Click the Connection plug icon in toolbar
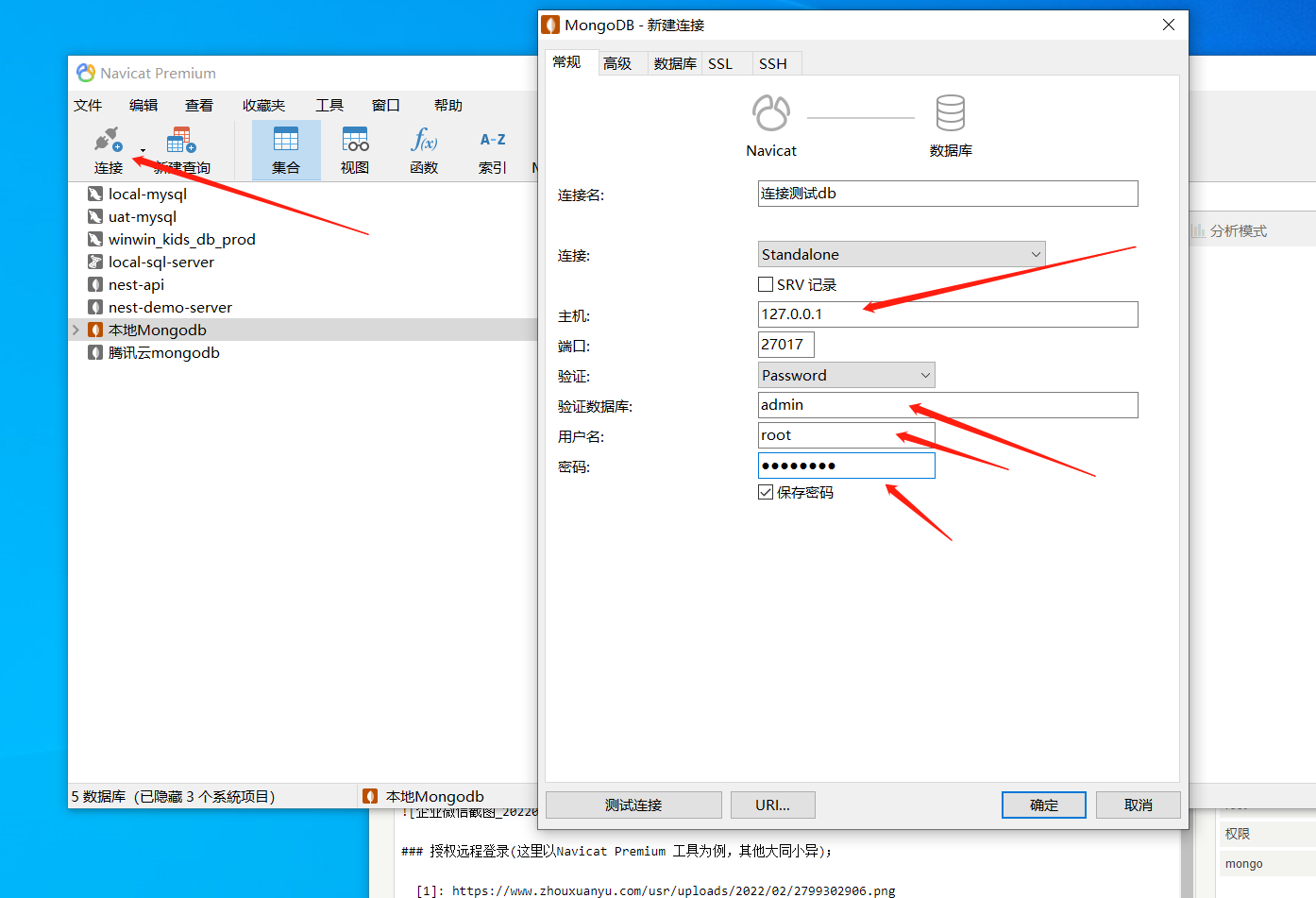This screenshot has width=1316, height=898. pos(109,140)
